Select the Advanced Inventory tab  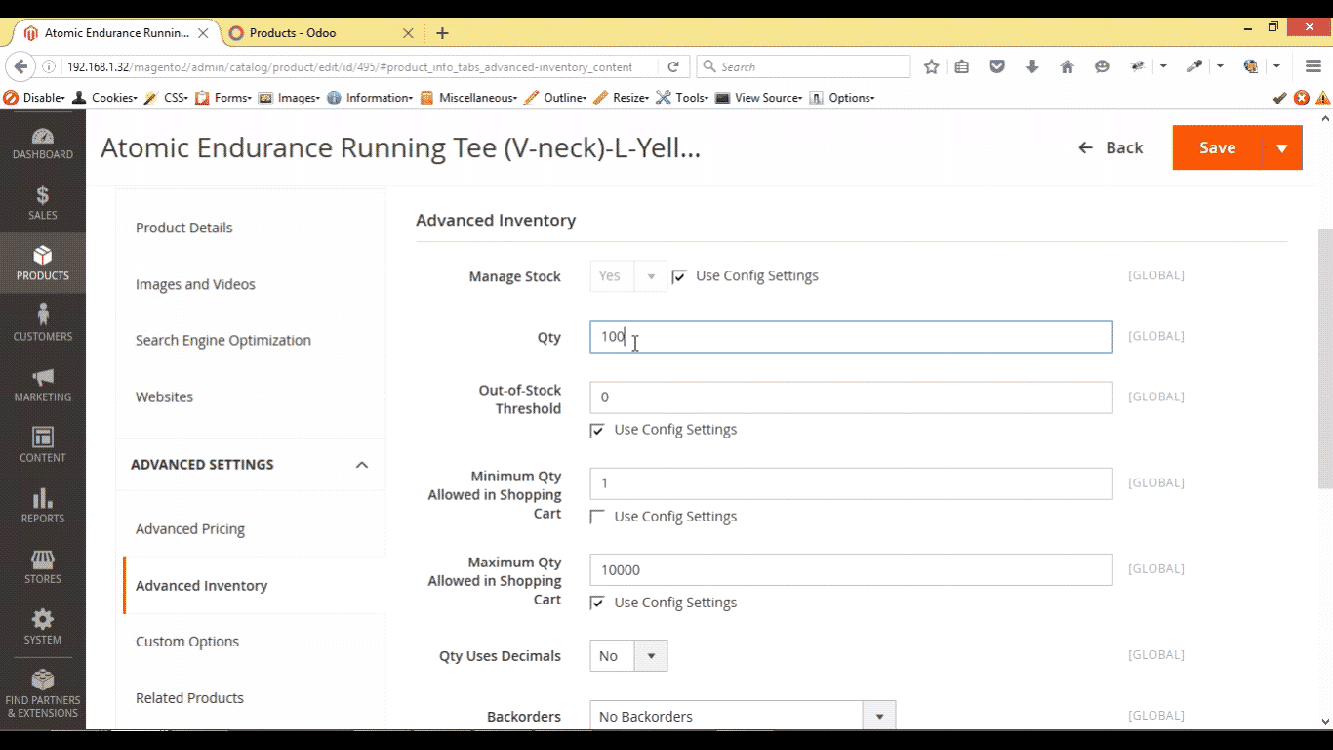201,586
